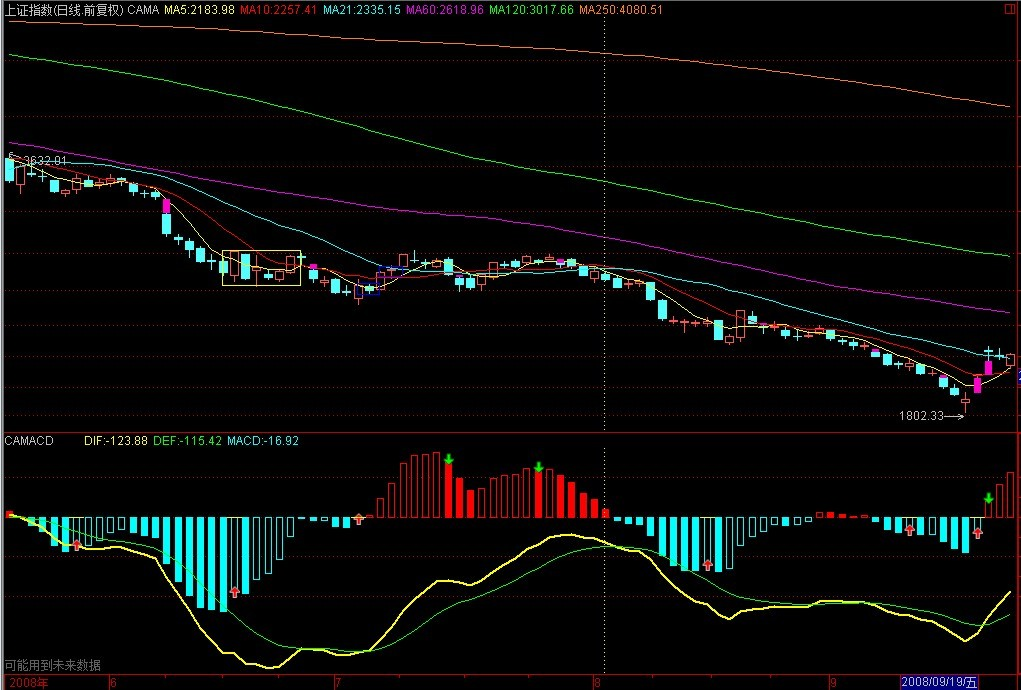Click the 可能用到未来数据 notice text
The width and height of the screenshot is (1021, 690).
(x=52, y=665)
